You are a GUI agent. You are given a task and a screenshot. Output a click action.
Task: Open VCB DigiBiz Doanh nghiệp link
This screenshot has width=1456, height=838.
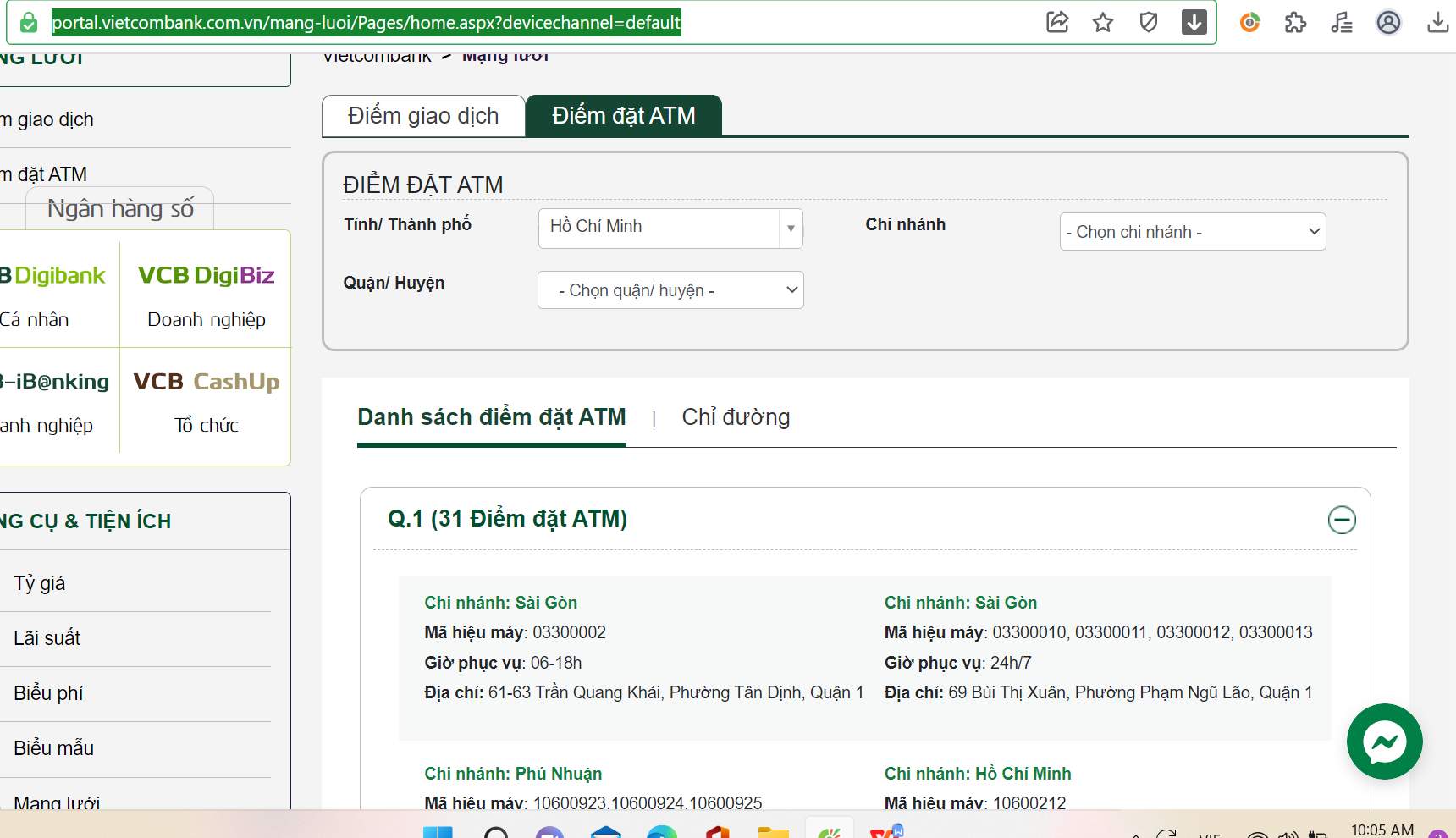tap(206, 295)
